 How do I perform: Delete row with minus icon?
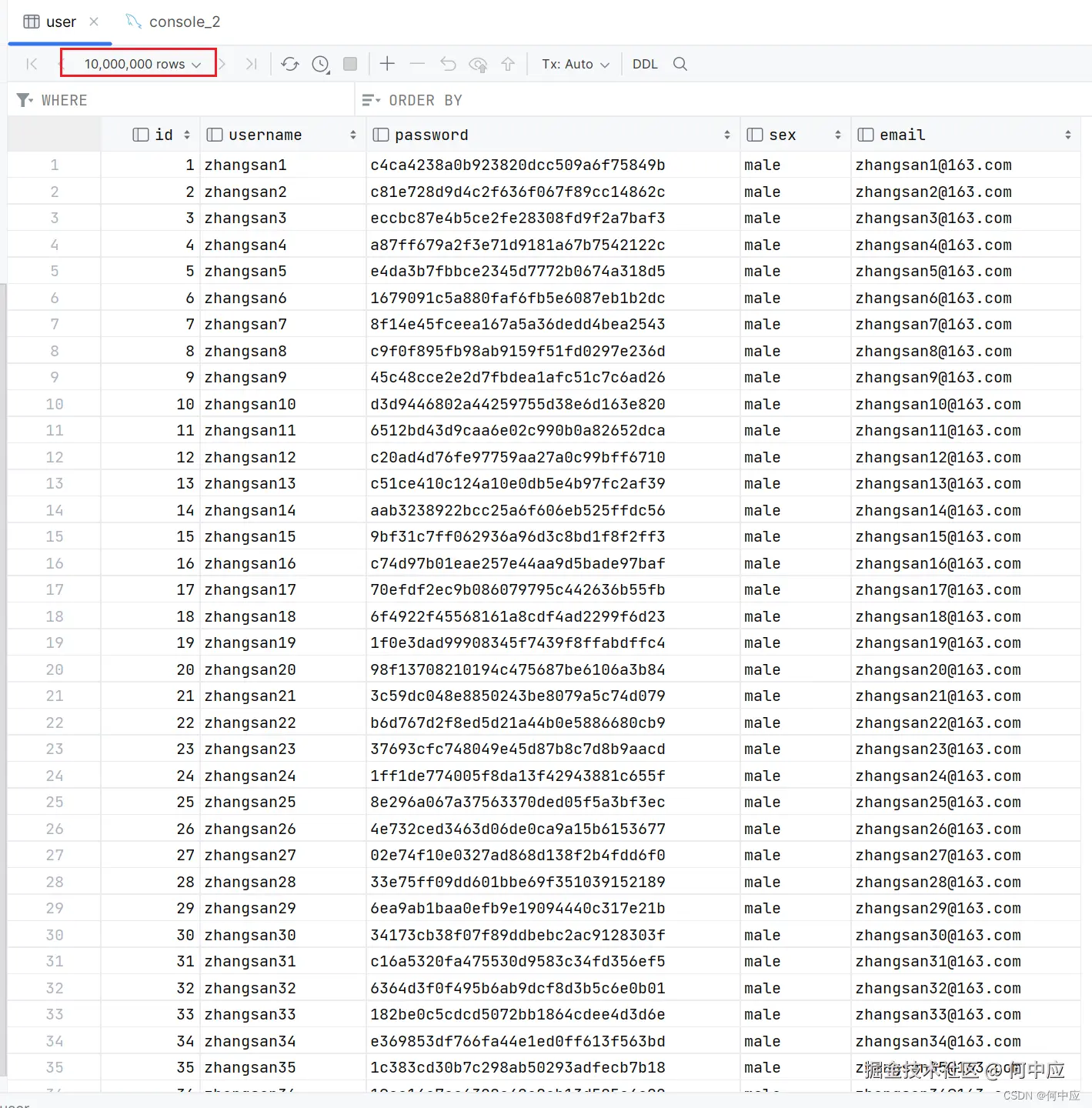tap(417, 64)
